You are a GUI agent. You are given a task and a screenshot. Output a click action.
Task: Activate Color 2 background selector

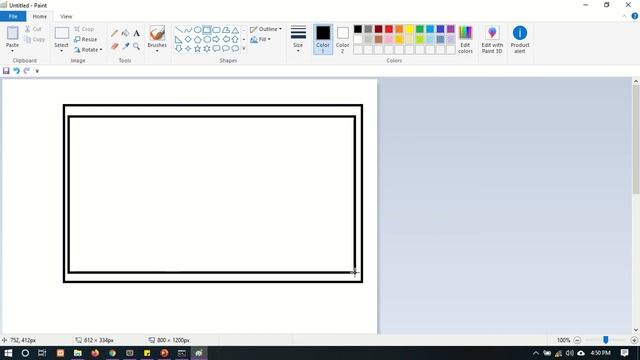click(x=342, y=39)
